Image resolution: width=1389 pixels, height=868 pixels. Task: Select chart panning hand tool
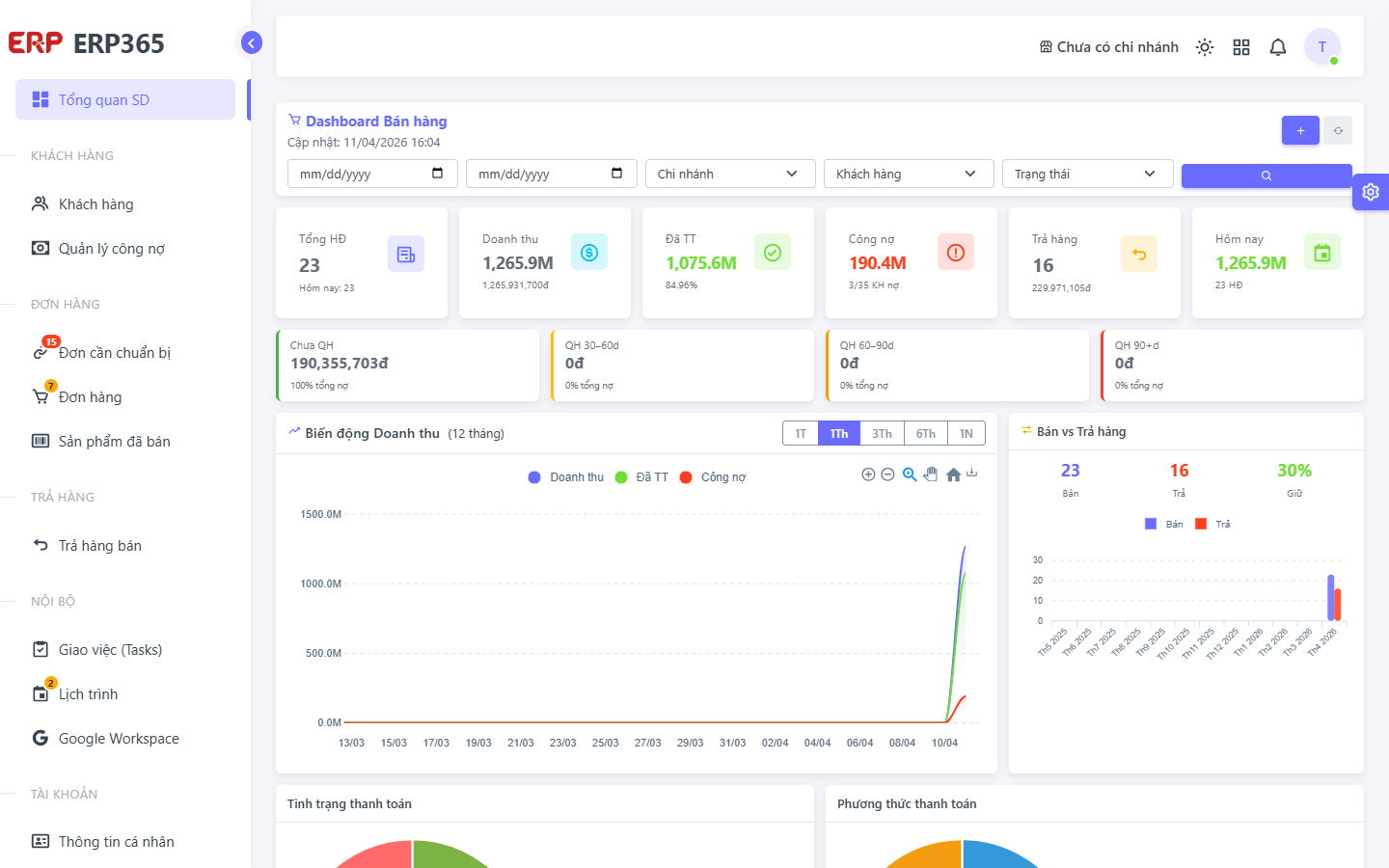point(931,475)
